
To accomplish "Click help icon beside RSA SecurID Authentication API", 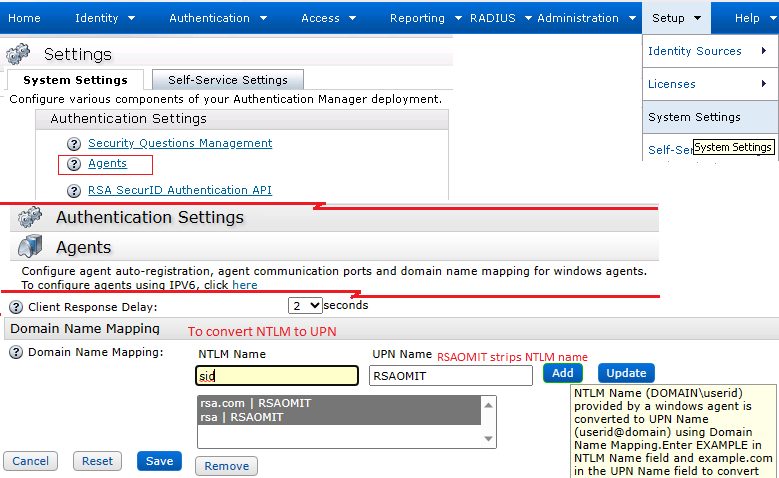I will (x=74, y=191).
